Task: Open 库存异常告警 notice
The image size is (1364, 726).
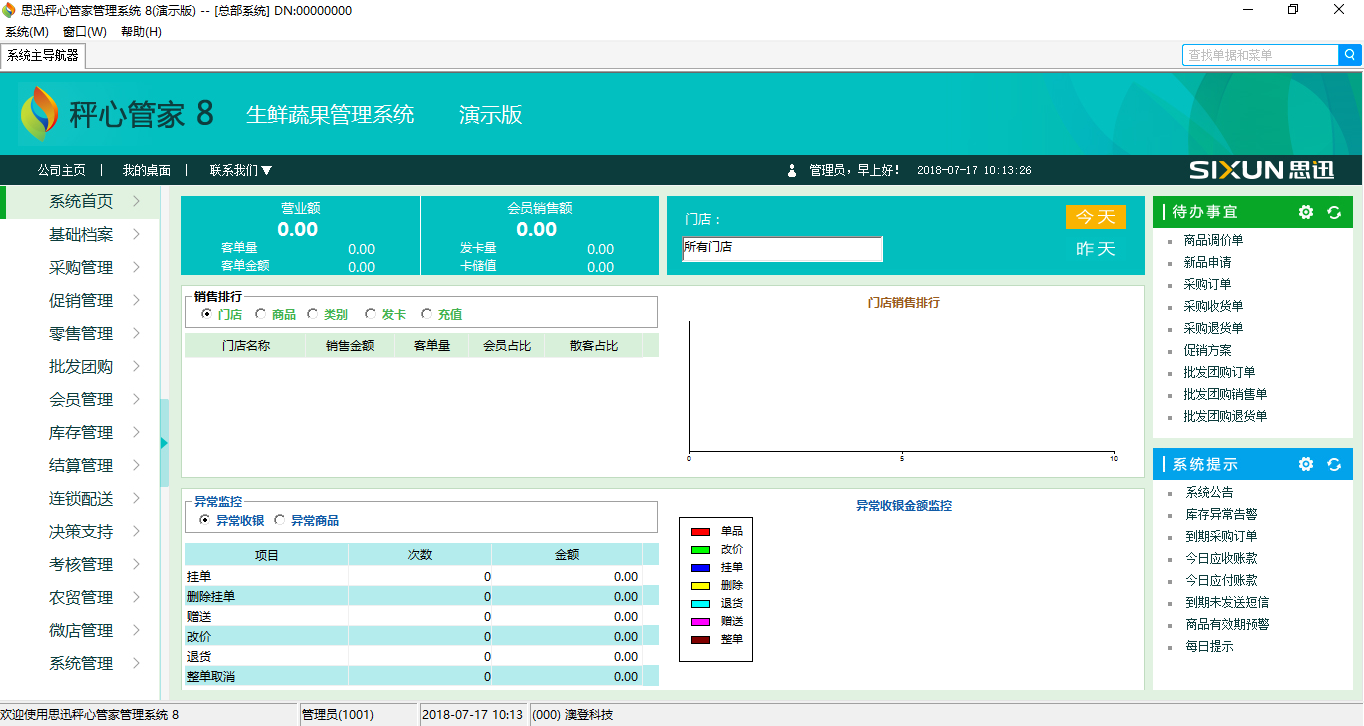Action: click(1221, 515)
